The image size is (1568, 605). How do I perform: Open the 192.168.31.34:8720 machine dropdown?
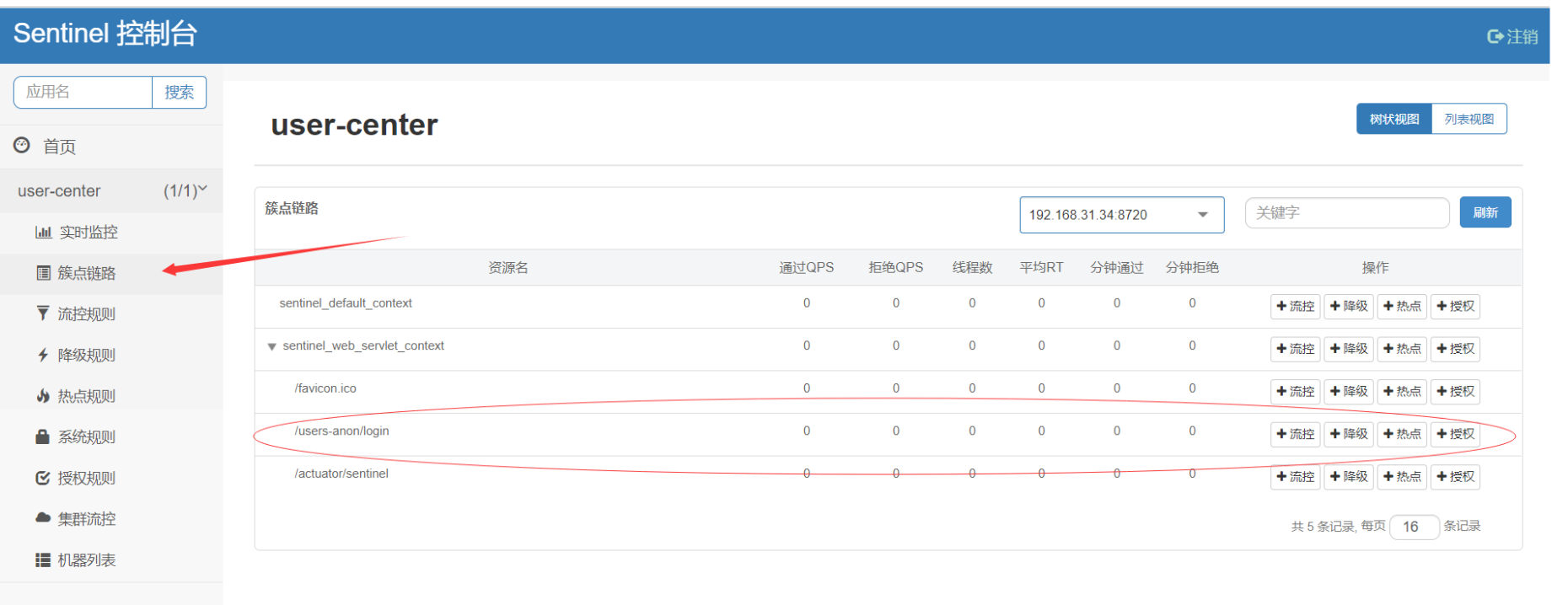pos(1121,215)
